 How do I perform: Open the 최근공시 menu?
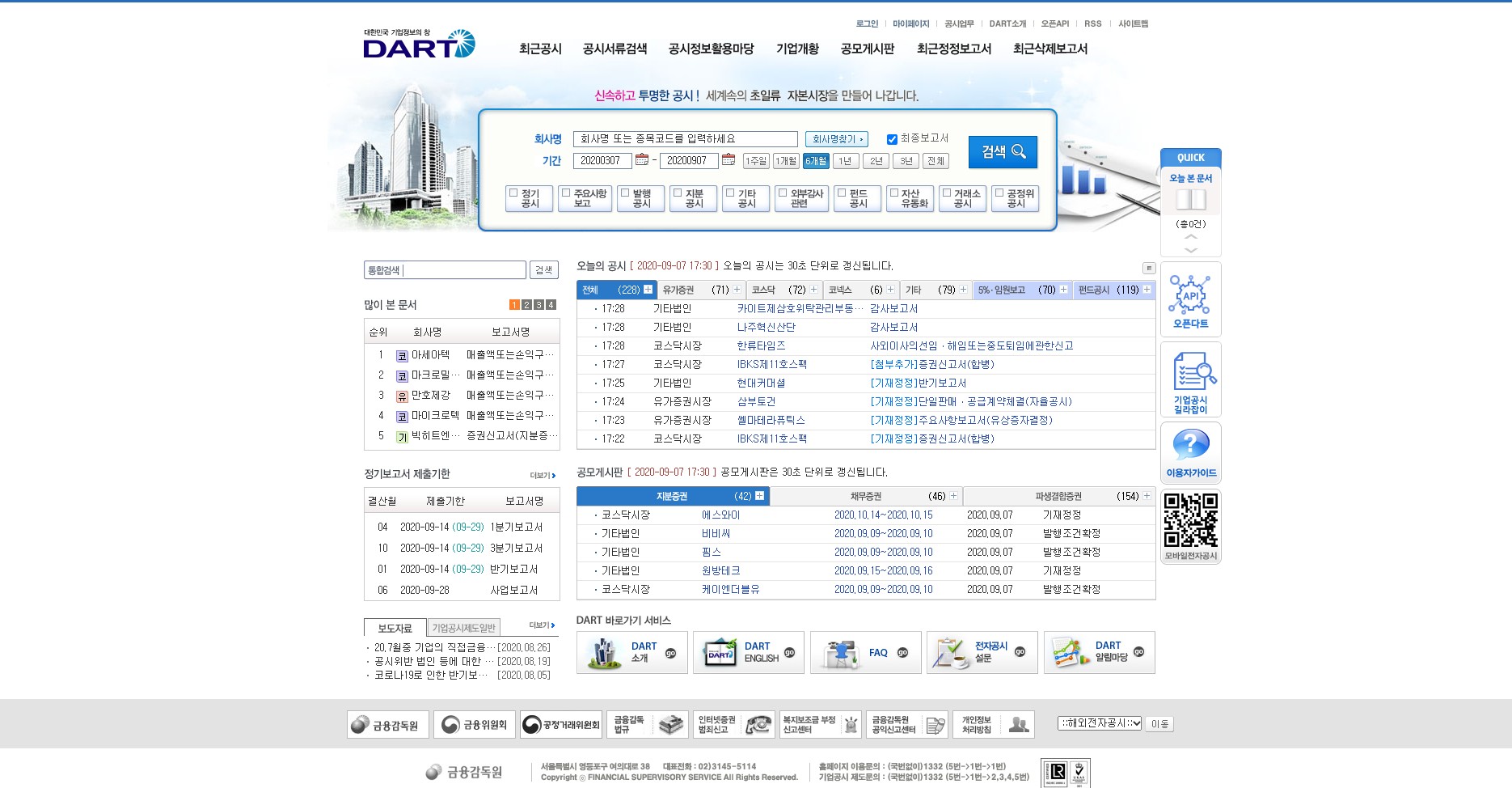tap(540, 49)
